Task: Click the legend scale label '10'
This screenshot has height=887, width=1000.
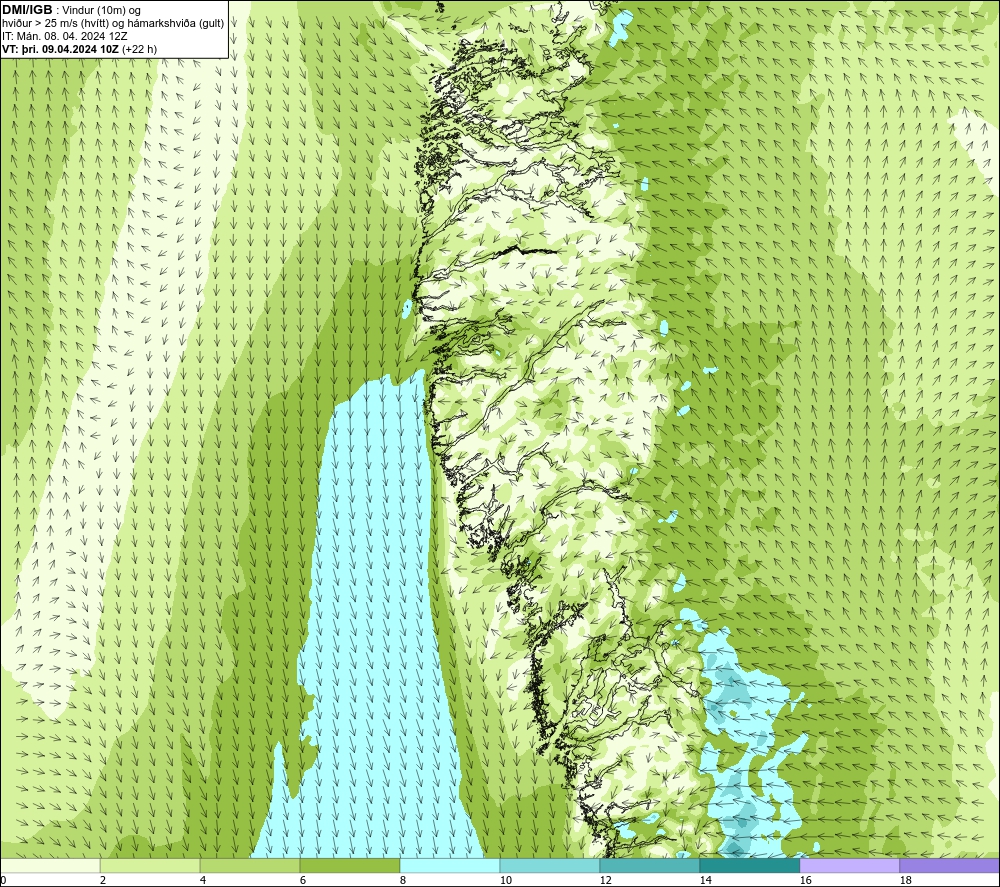Action: point(506,881)
